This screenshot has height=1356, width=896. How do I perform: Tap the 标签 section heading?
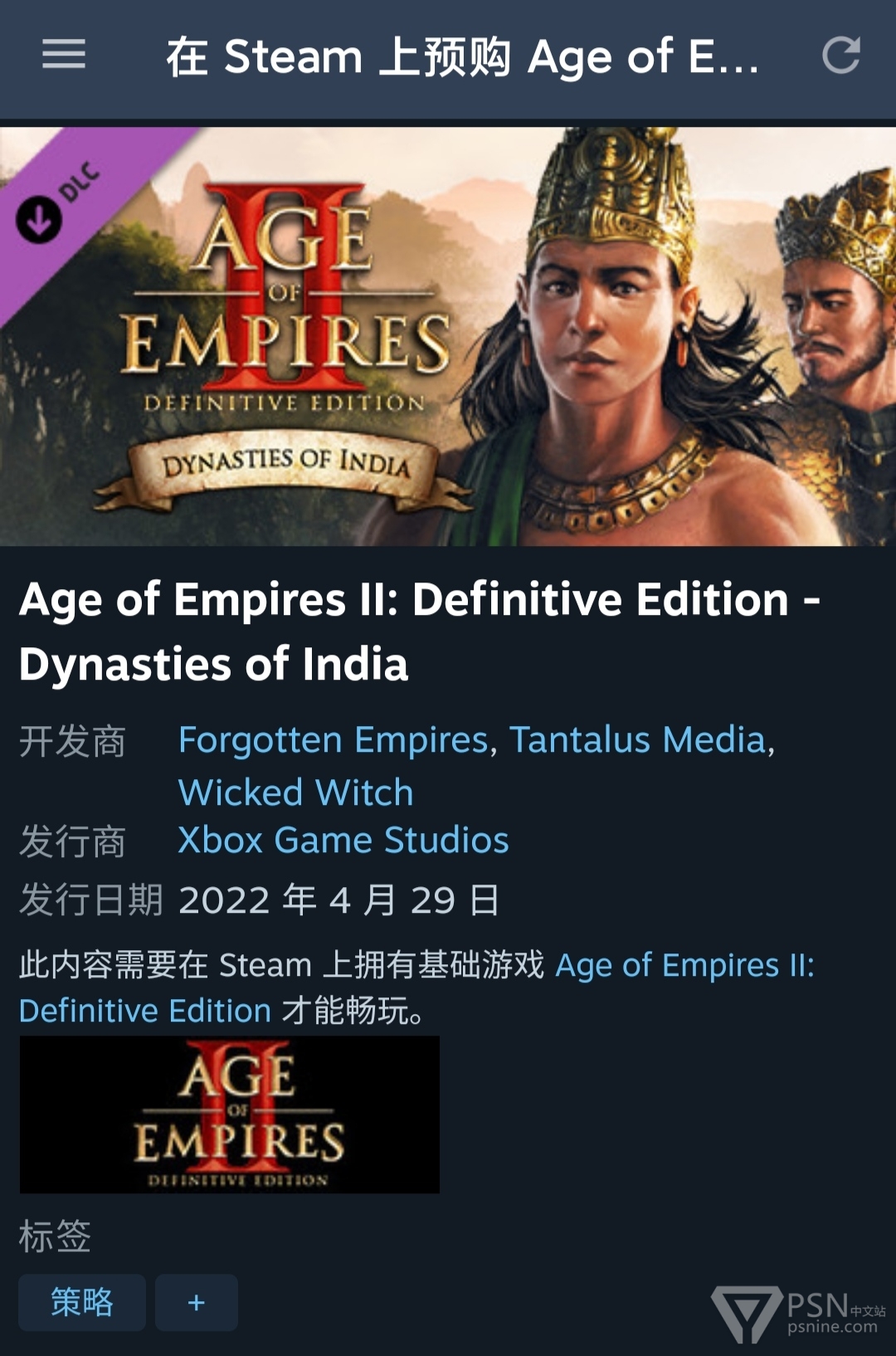point(55,1236)
